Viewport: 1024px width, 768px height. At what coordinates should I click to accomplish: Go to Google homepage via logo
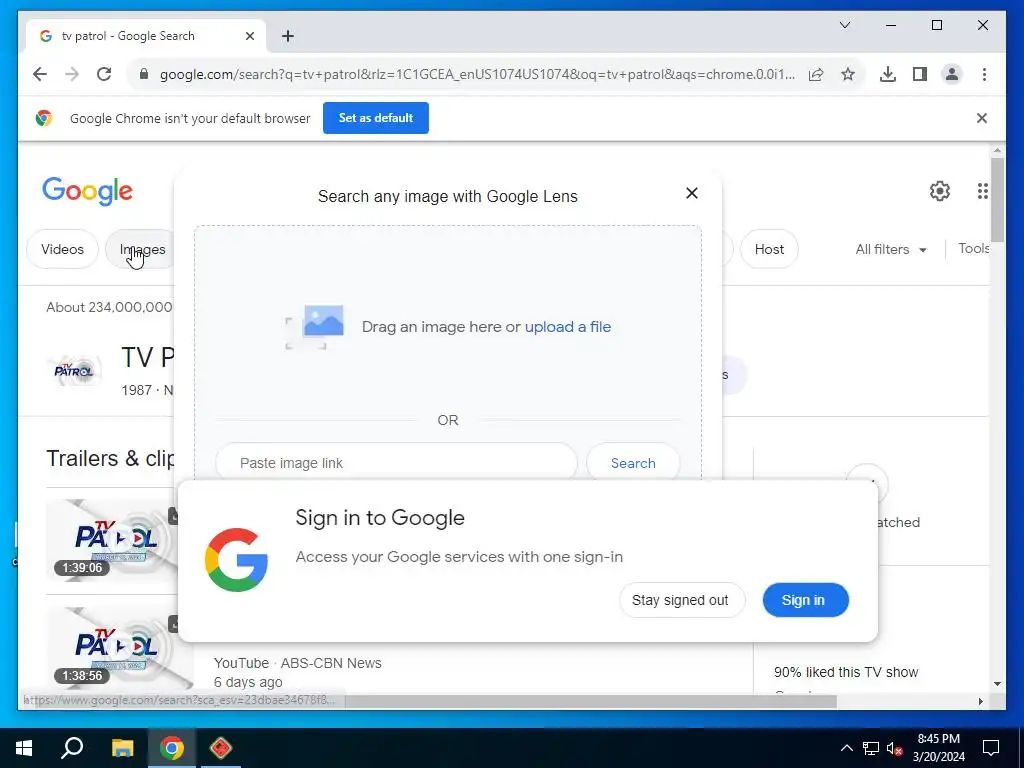click(87, 191)
